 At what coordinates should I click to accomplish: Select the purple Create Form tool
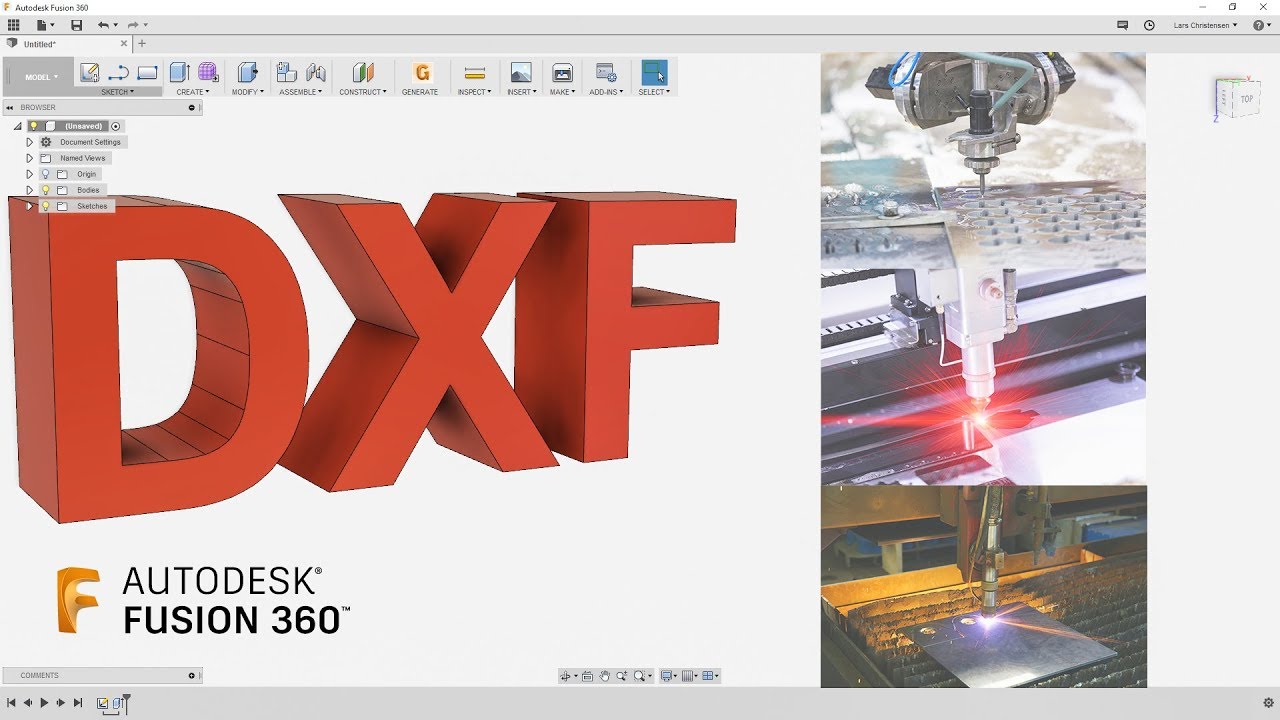click(207, 72)
